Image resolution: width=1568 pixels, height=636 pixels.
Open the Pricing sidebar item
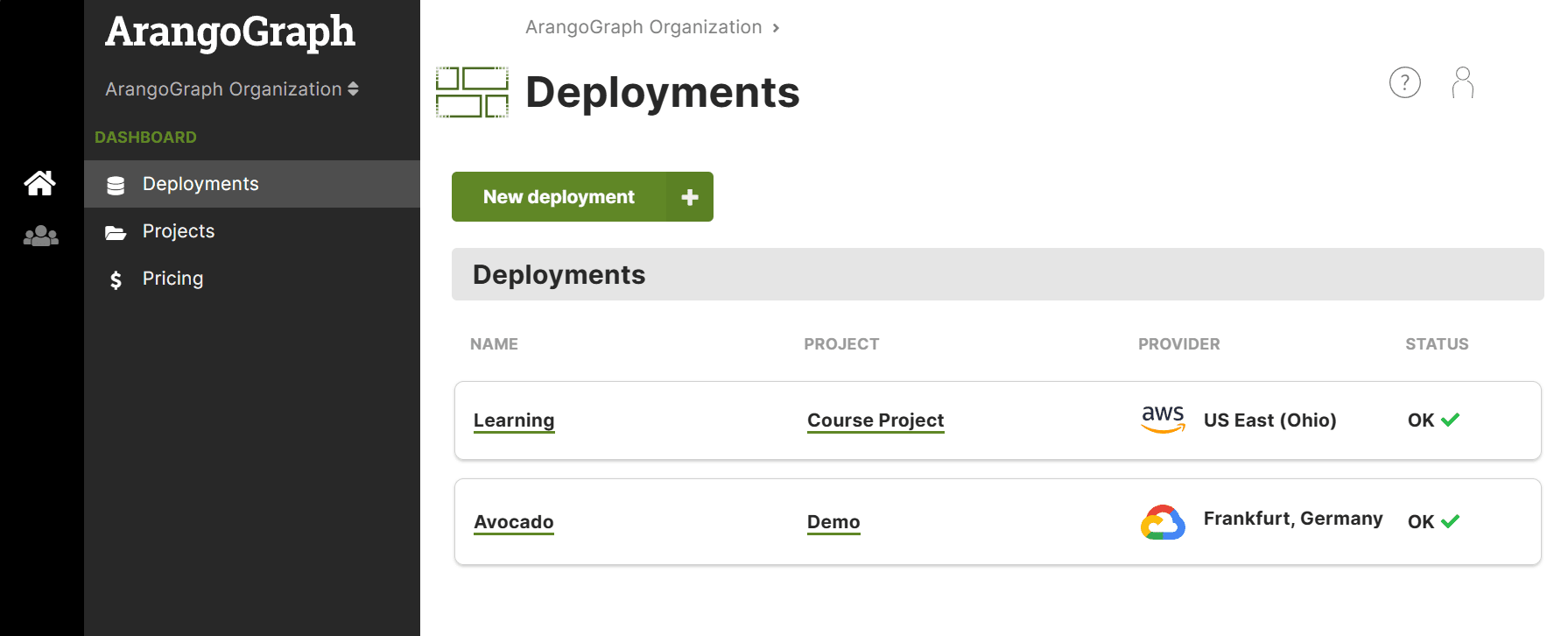click(252, 279)
